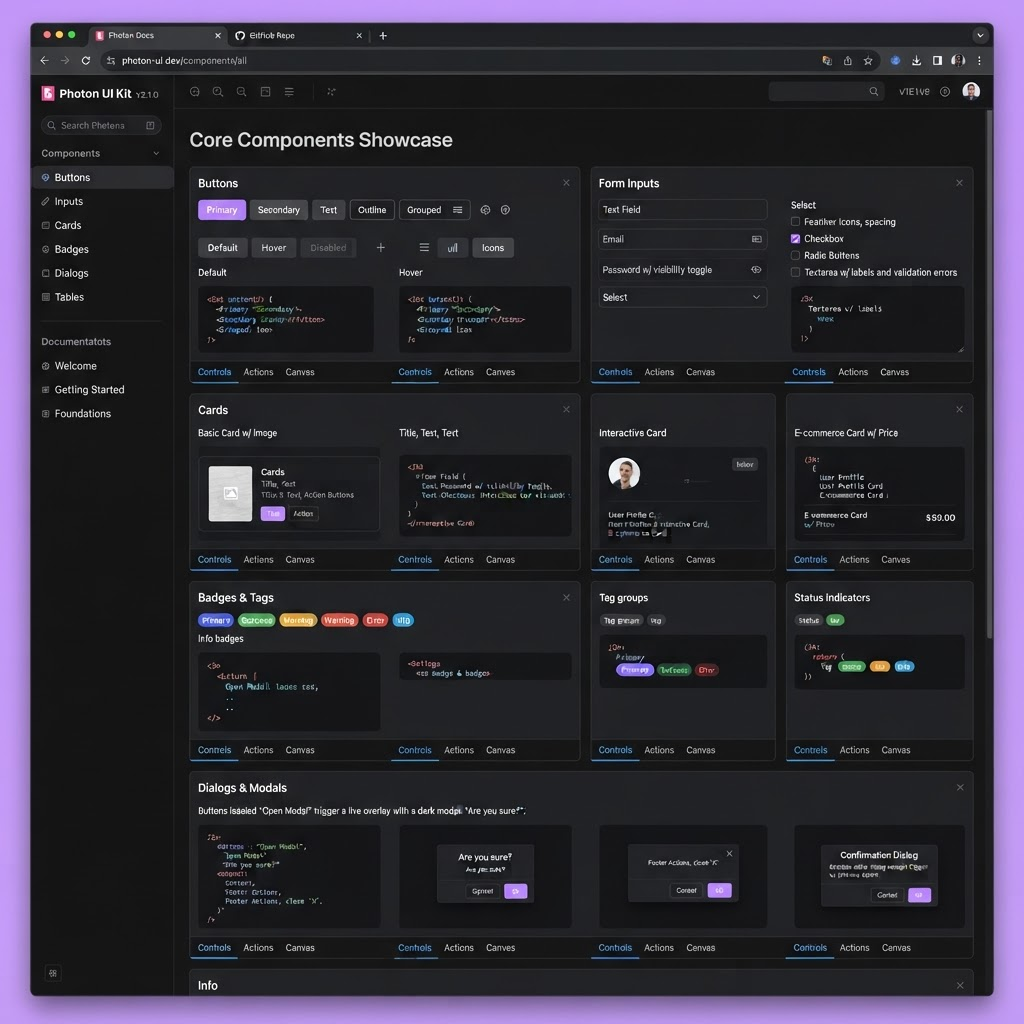Click the browser downloads icon
1024x1024 pixels.
coord(916,61)
